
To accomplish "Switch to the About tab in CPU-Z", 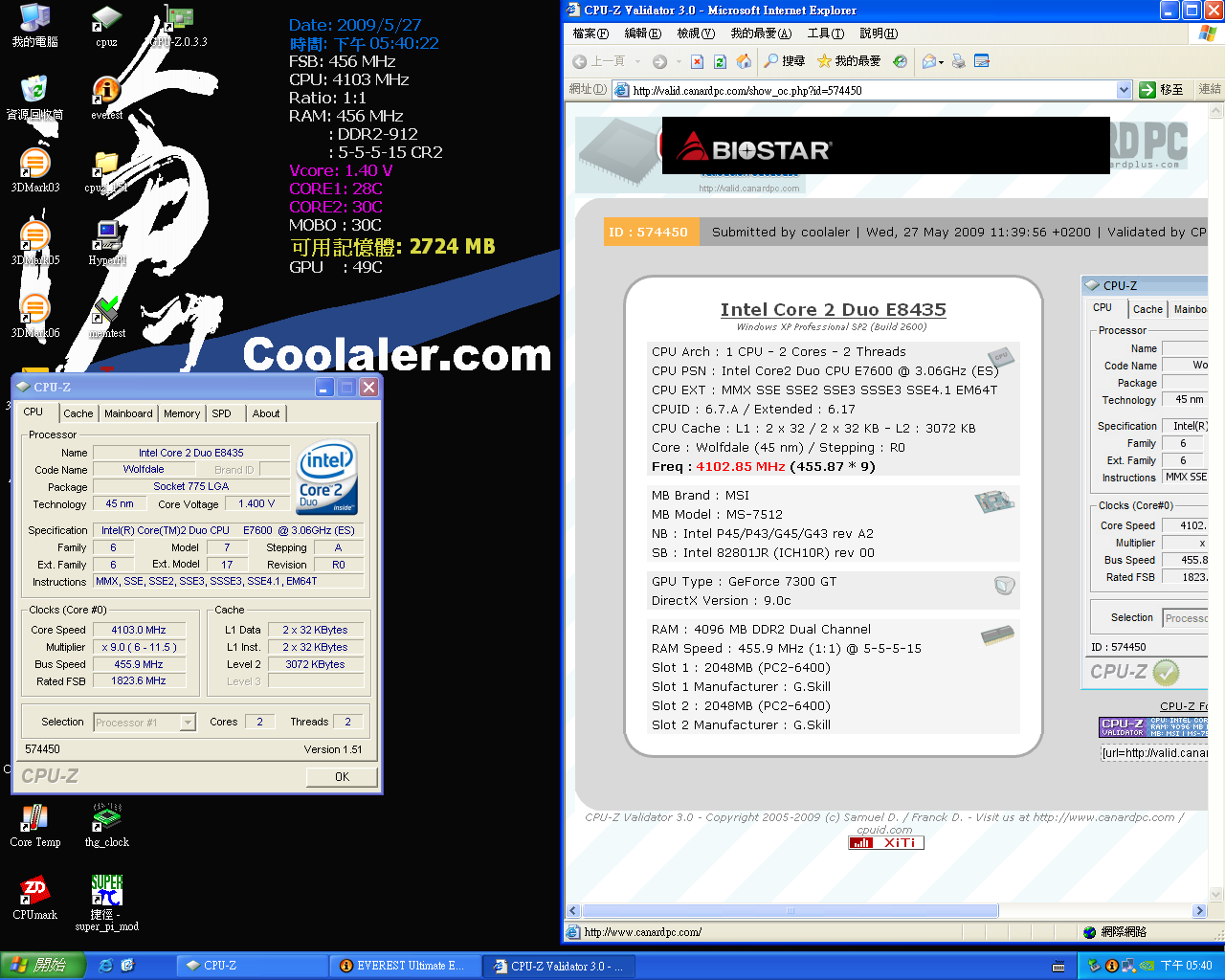I will [x=266, y=413].
